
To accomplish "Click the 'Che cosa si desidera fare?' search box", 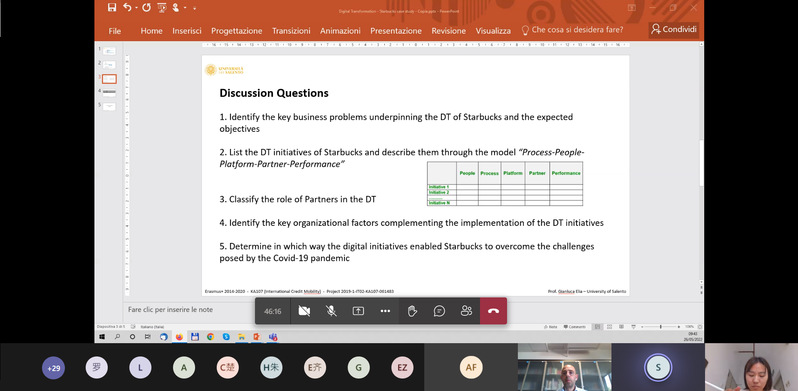I will (x=573, y=30).
